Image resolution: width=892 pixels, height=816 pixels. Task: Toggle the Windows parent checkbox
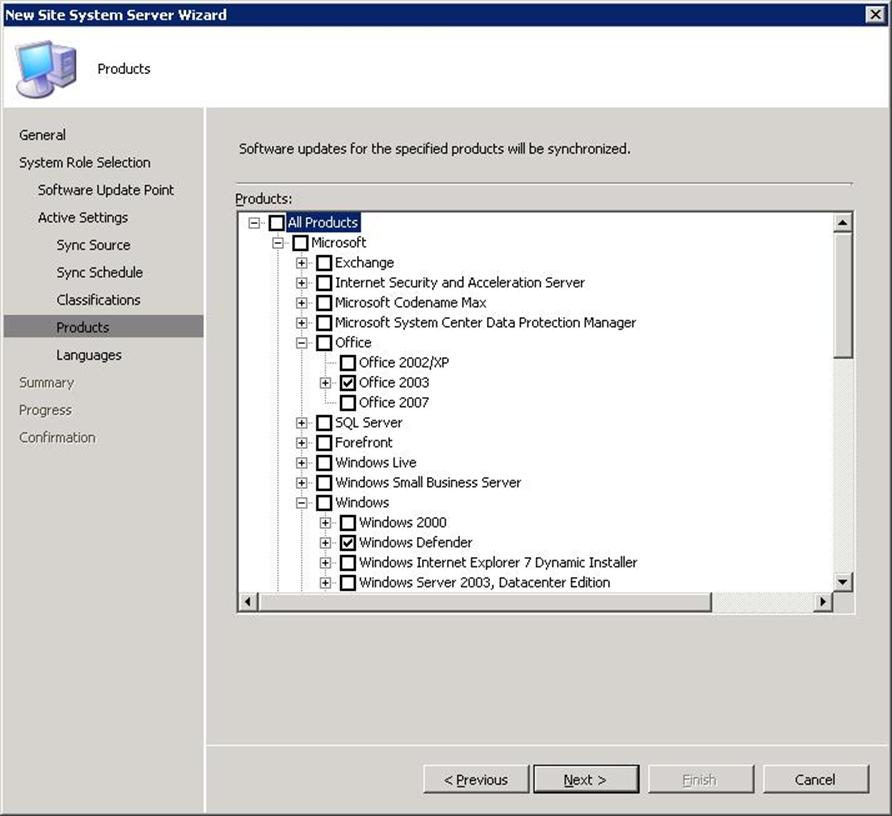coord(324,502)
